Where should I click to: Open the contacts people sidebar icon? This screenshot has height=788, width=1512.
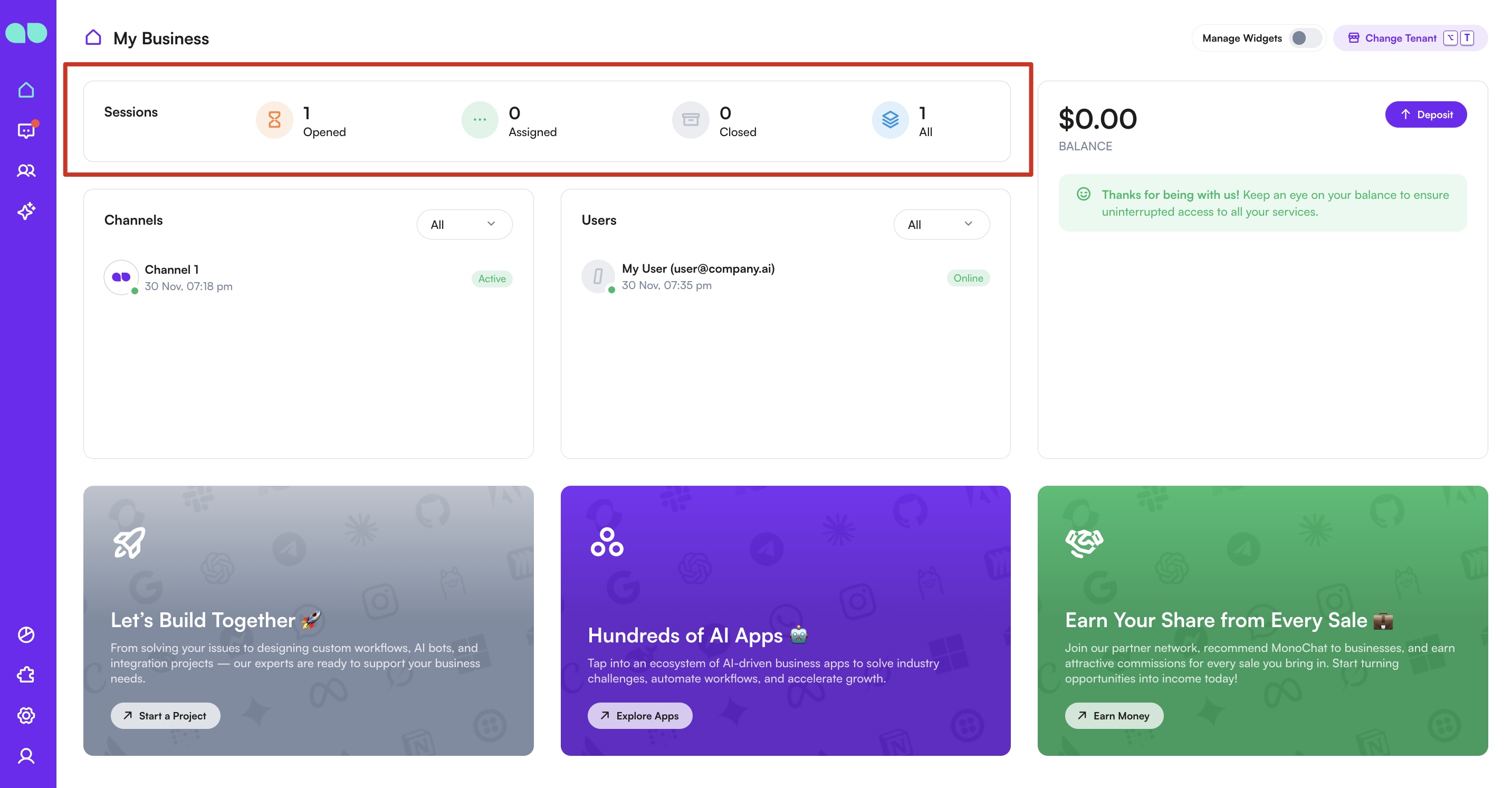26,171
